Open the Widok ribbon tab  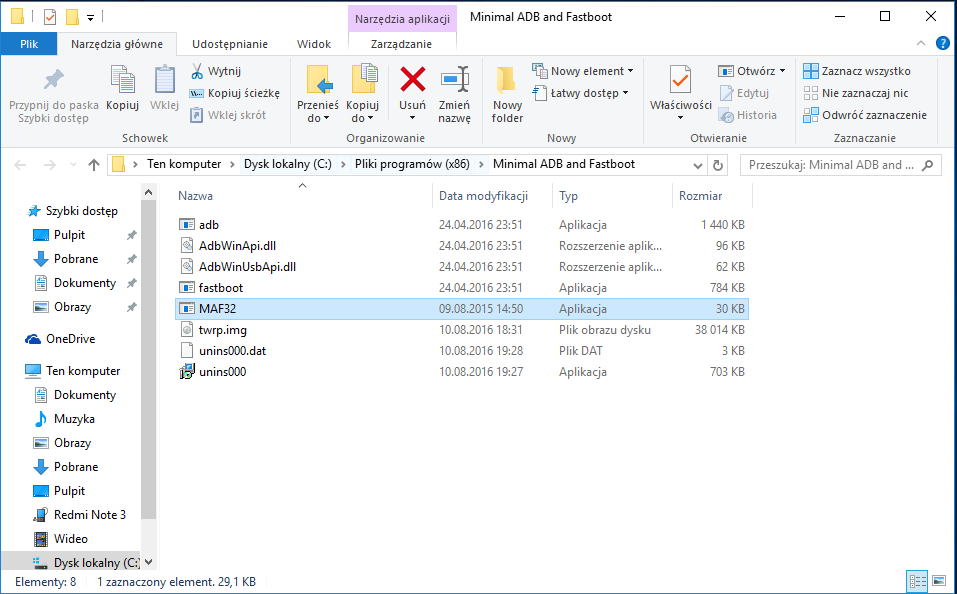click(314, 44)
